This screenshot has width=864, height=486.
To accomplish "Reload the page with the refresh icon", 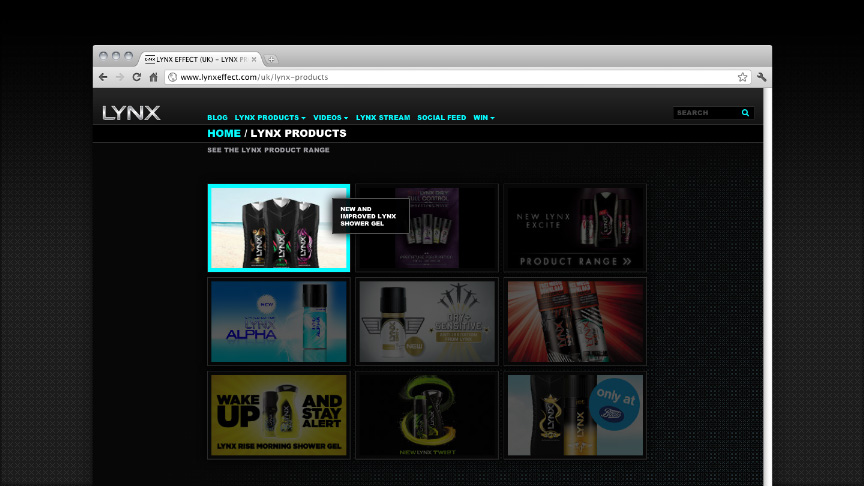I will (137, 77).
